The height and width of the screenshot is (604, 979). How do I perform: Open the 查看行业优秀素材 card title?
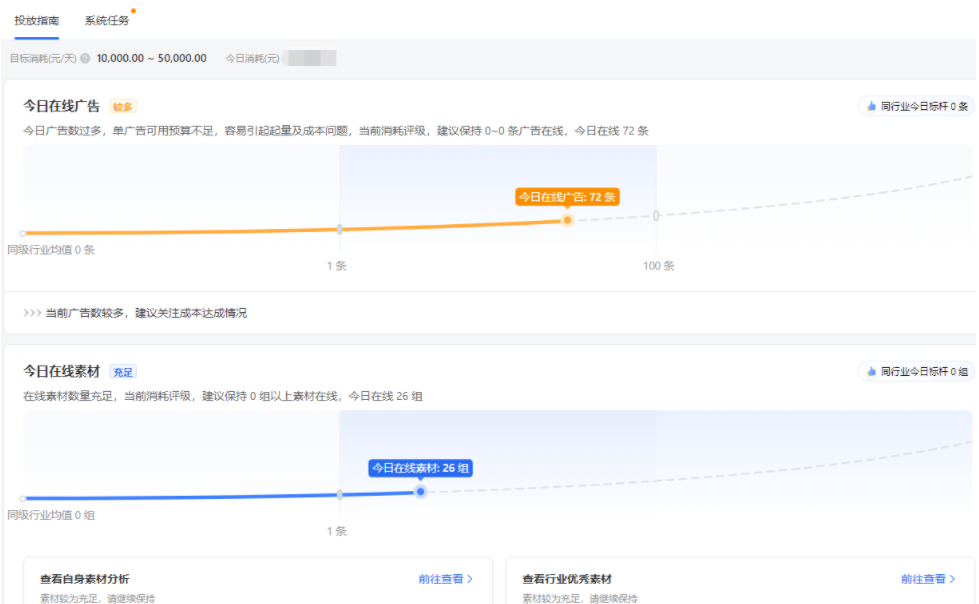tap(567, 579)
